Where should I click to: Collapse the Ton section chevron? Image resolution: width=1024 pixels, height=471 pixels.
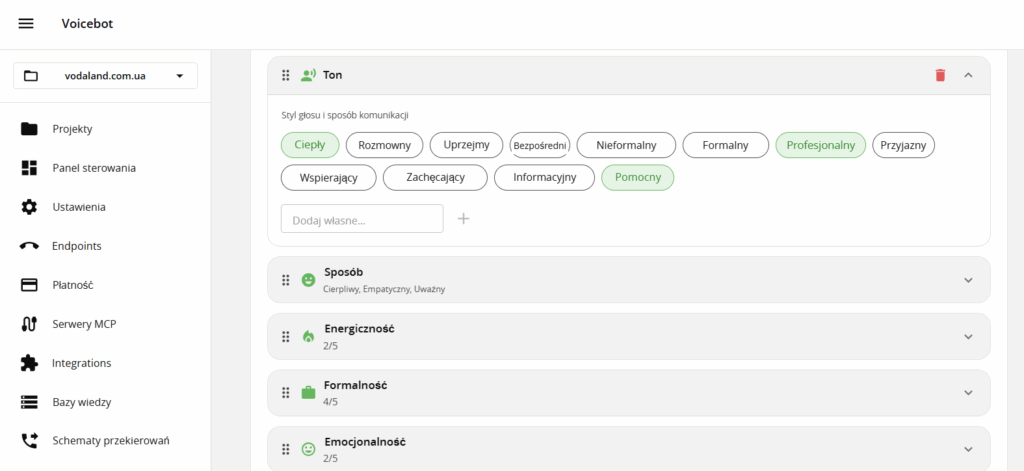coord(968,75)
